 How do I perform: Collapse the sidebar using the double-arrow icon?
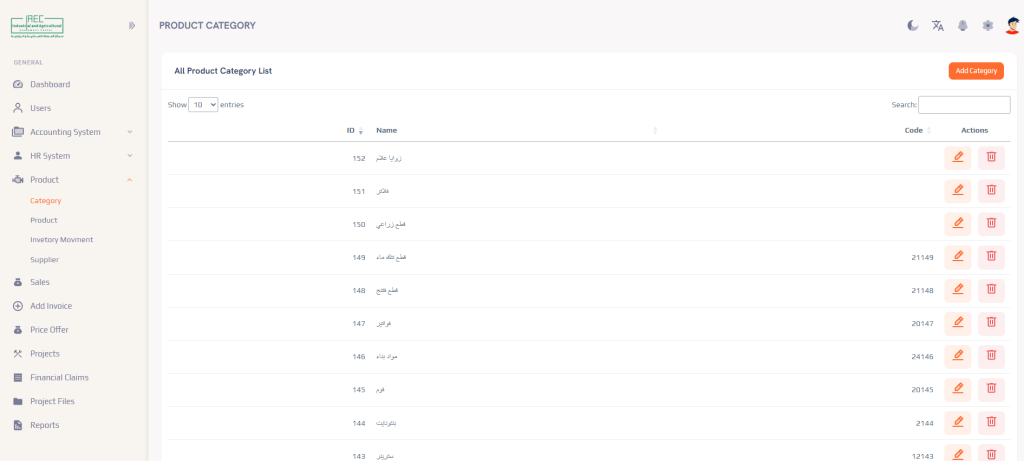[x=131, y=25]
